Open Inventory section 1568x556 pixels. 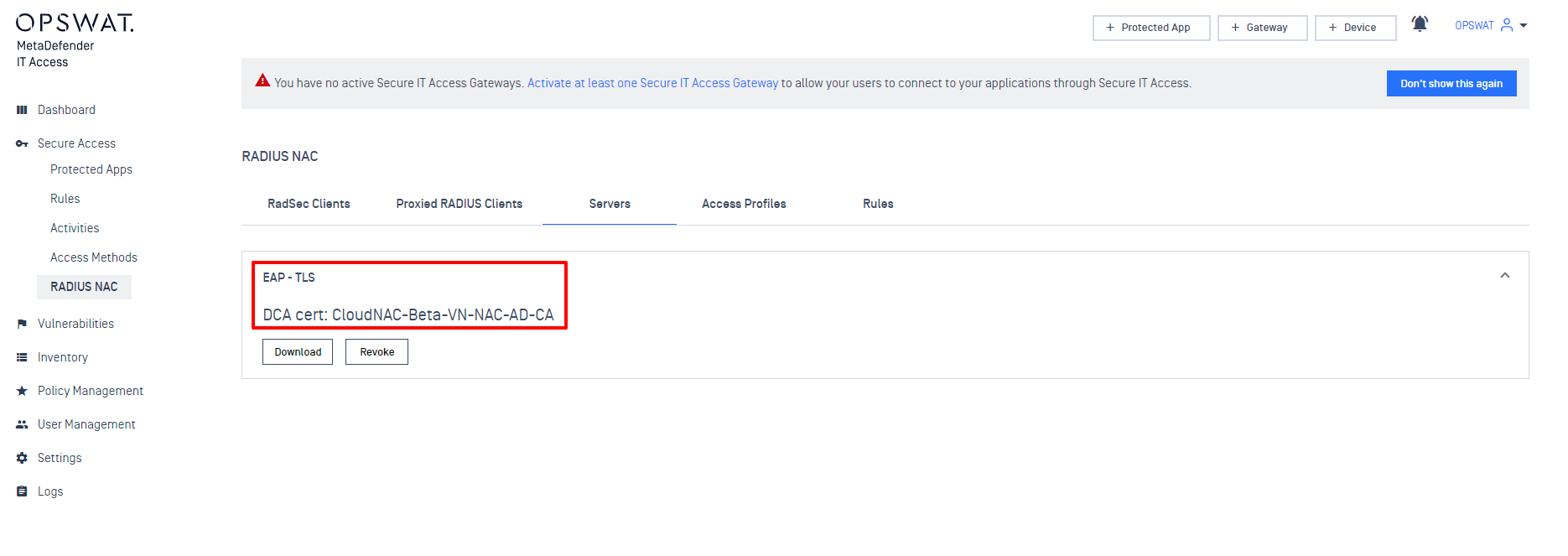click(62, 357)
